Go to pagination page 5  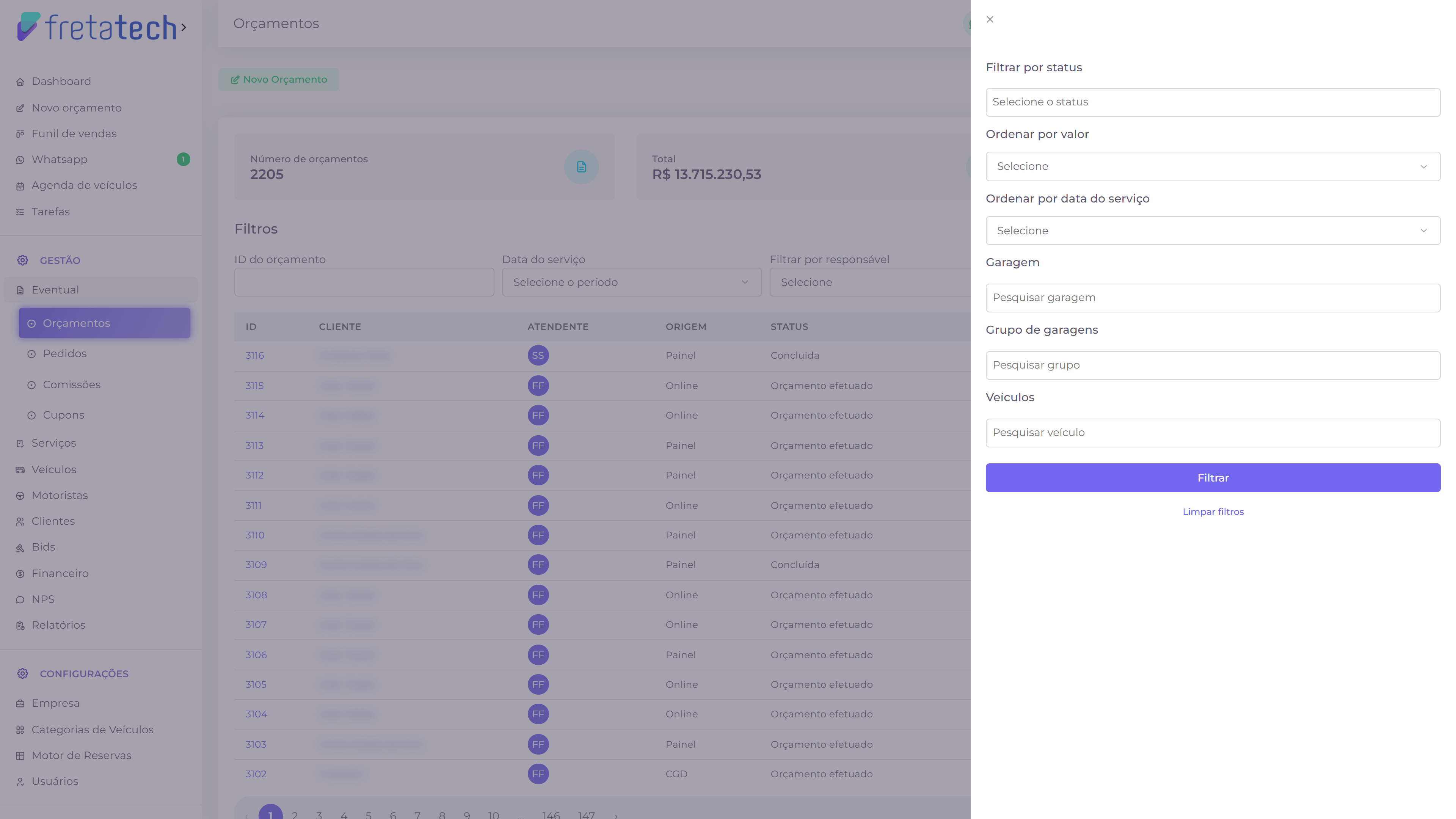369,814
